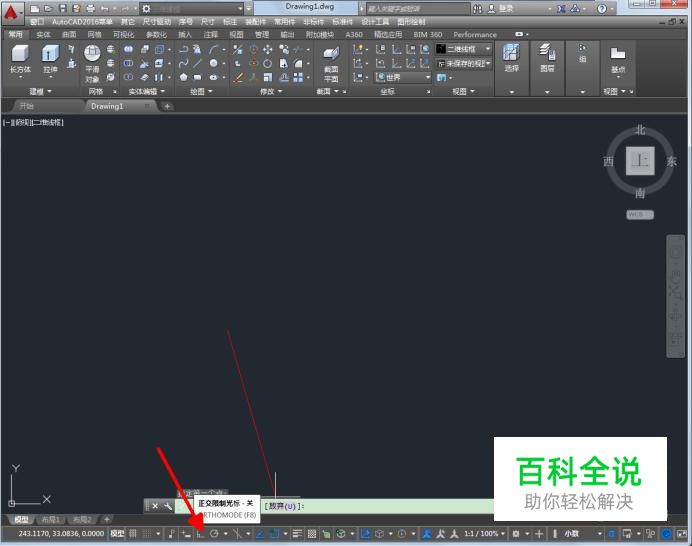The image size is (692, 546).
Task: Toggle polar tracking in status bar
Action: click(214, 534)
